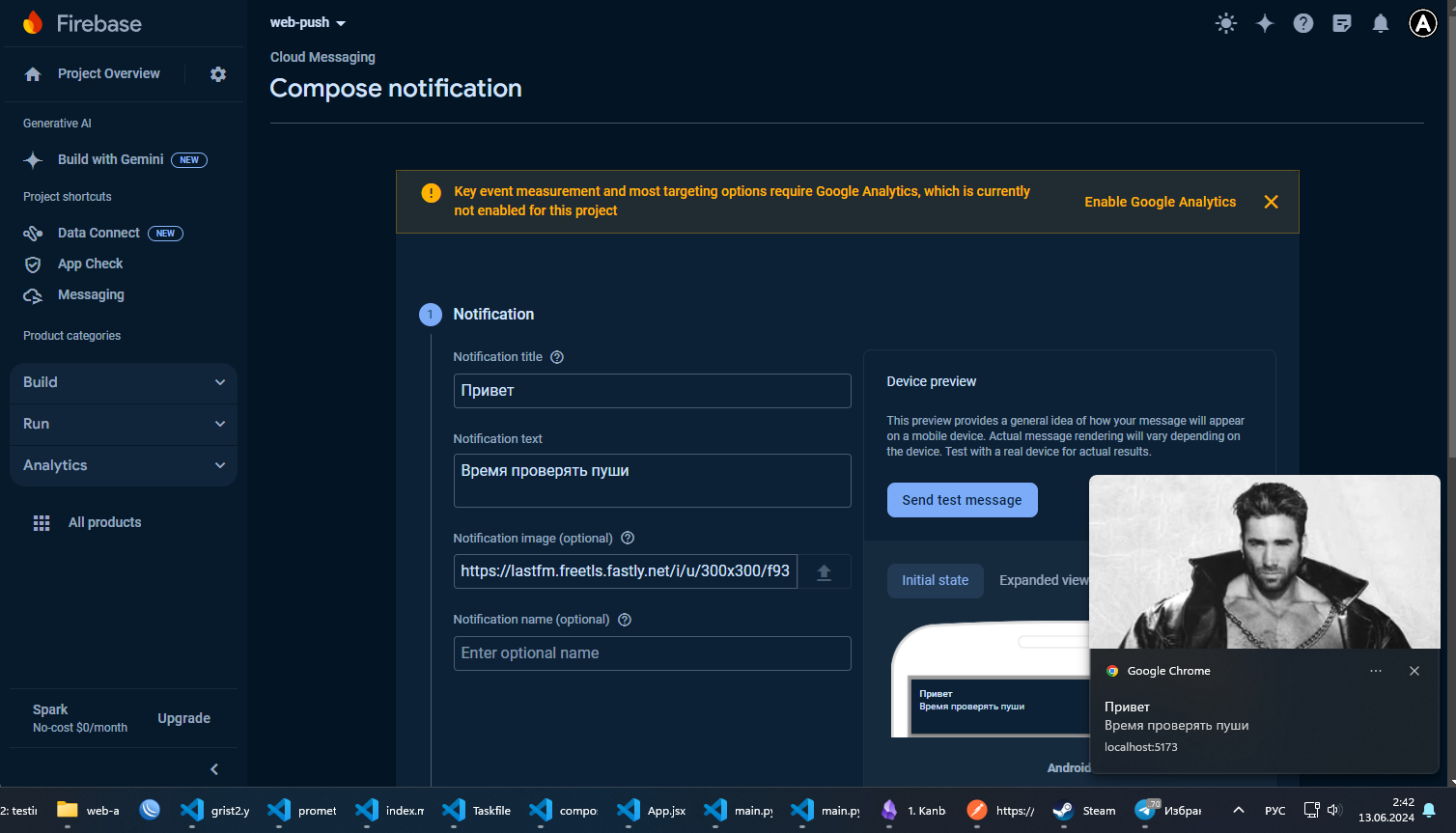Click the Upgrade plan button
This screenshot has height=833, width=1456.
coord(184,719)
